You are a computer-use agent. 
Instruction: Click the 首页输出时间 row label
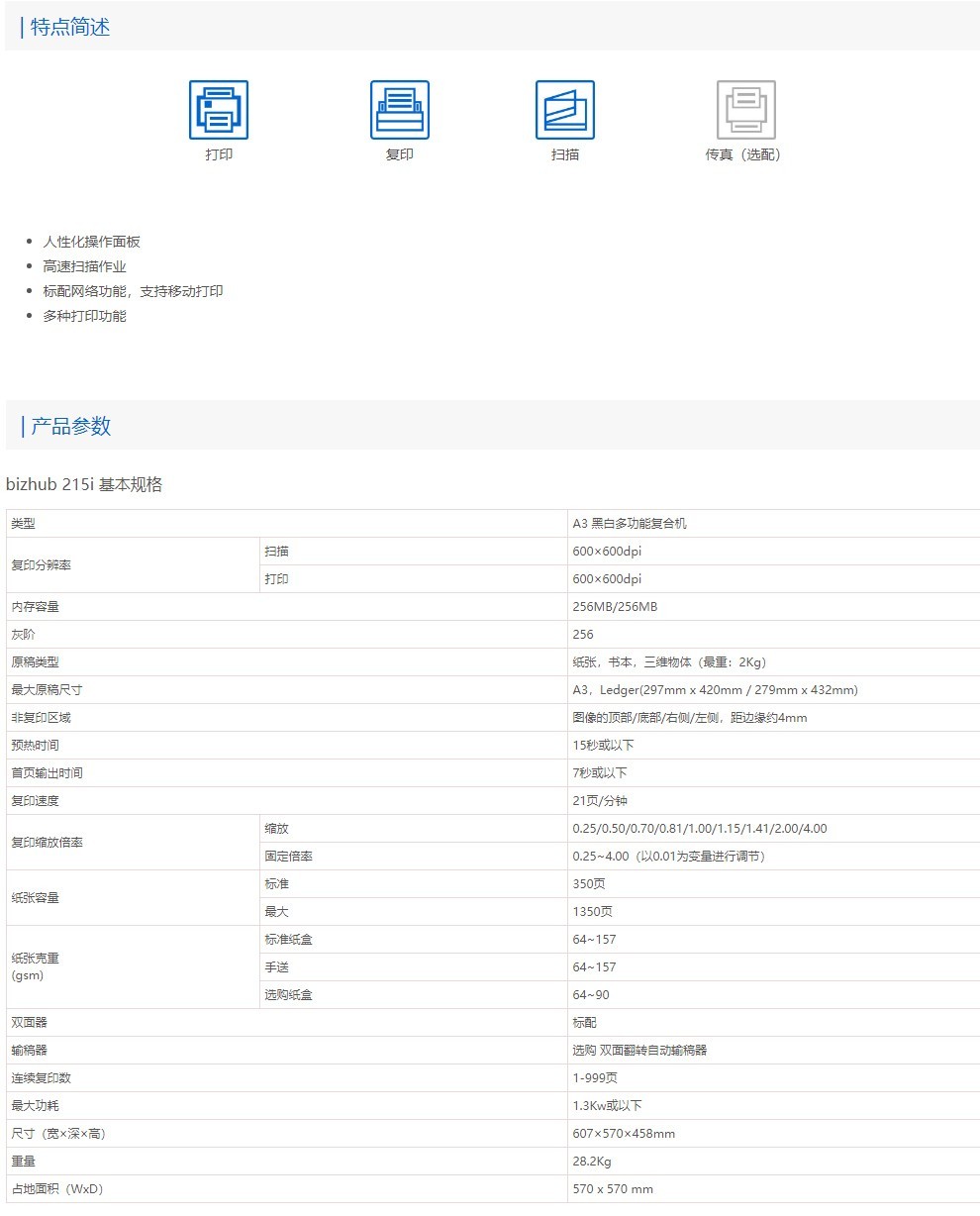point(47,773)
